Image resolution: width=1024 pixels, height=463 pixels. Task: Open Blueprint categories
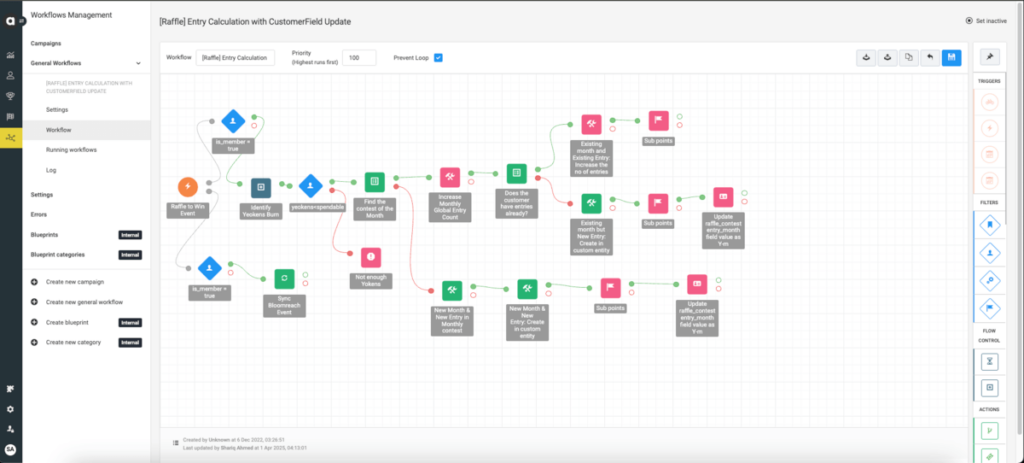pos(57,255)
